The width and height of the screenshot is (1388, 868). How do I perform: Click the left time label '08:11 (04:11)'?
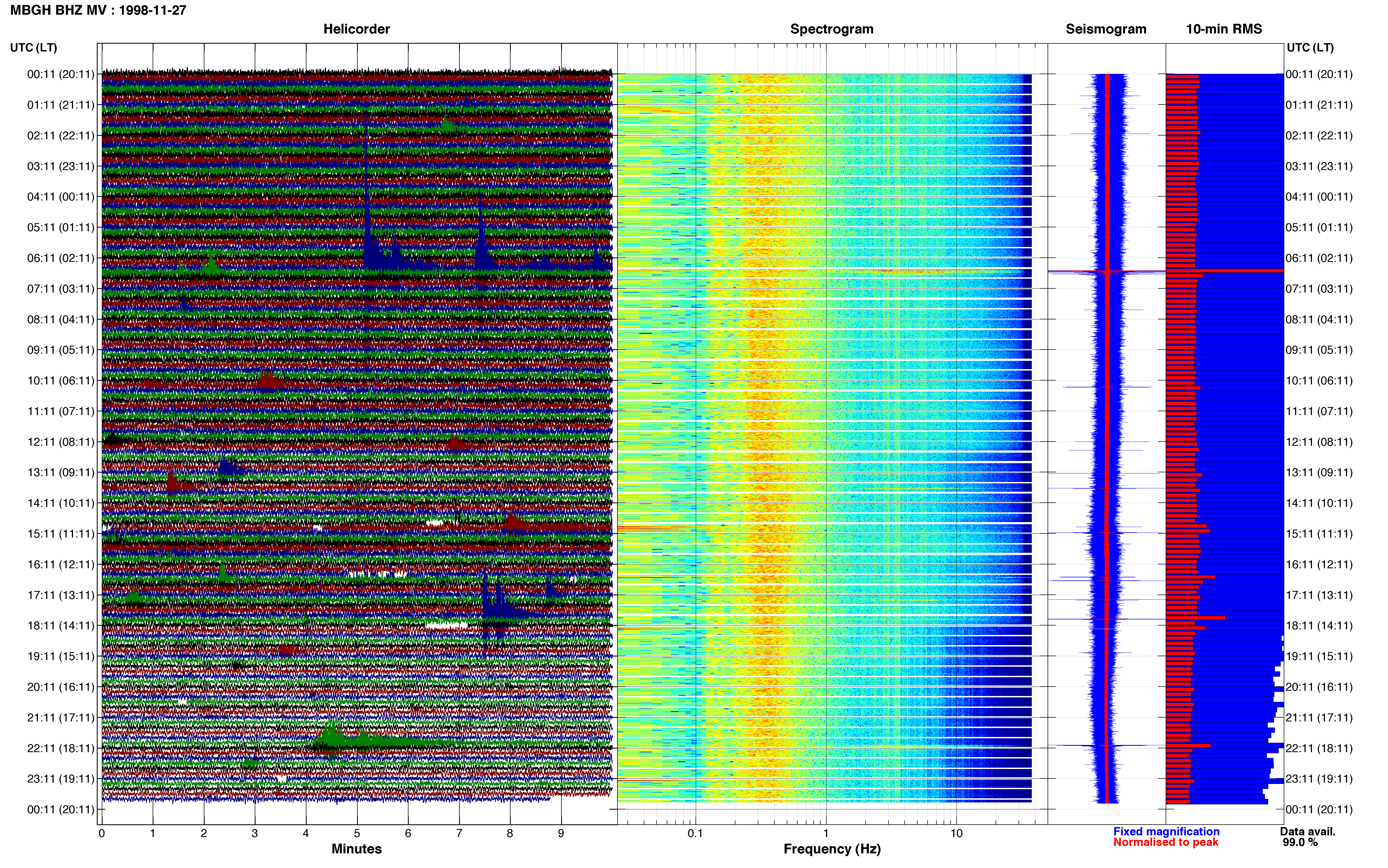tap(61, 319)
